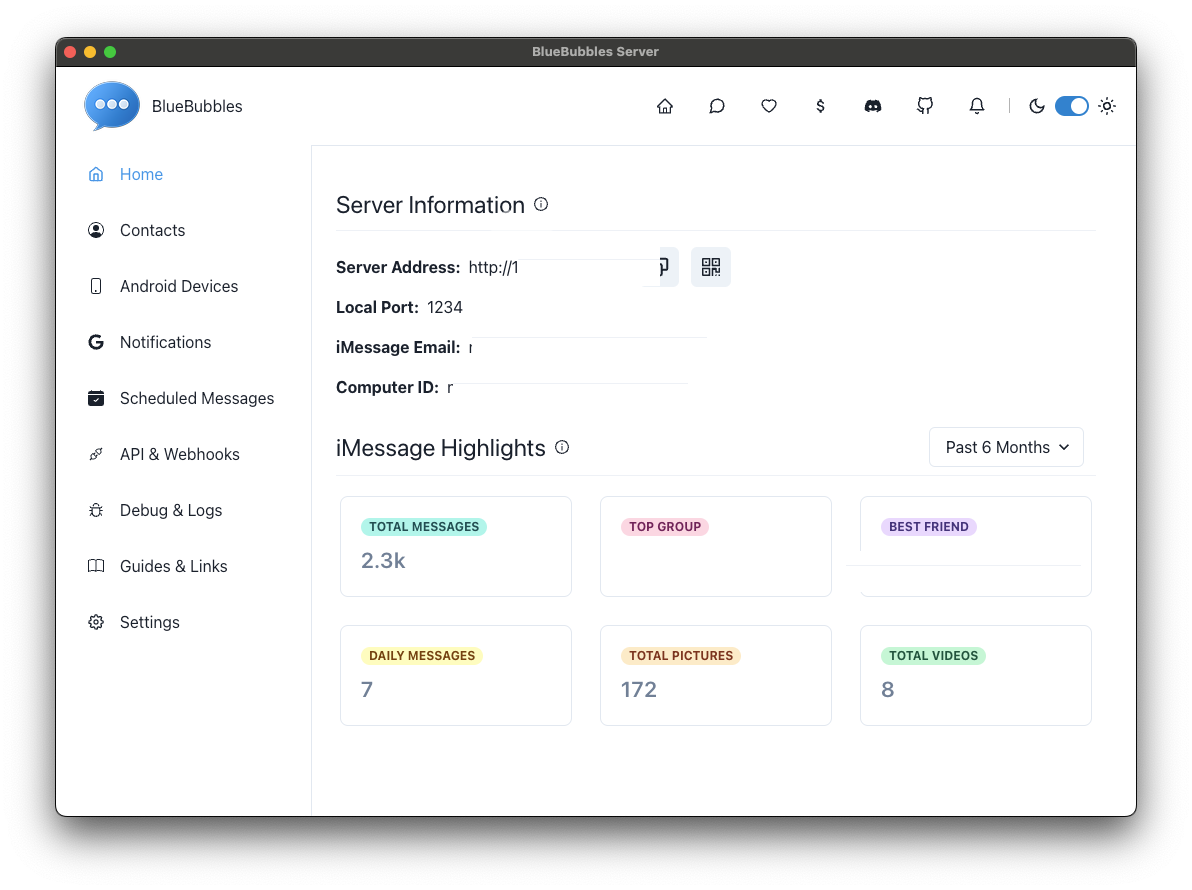The image size is (1192, 890).
Task: Open the notifications bell icon
Action: point(977,106)
